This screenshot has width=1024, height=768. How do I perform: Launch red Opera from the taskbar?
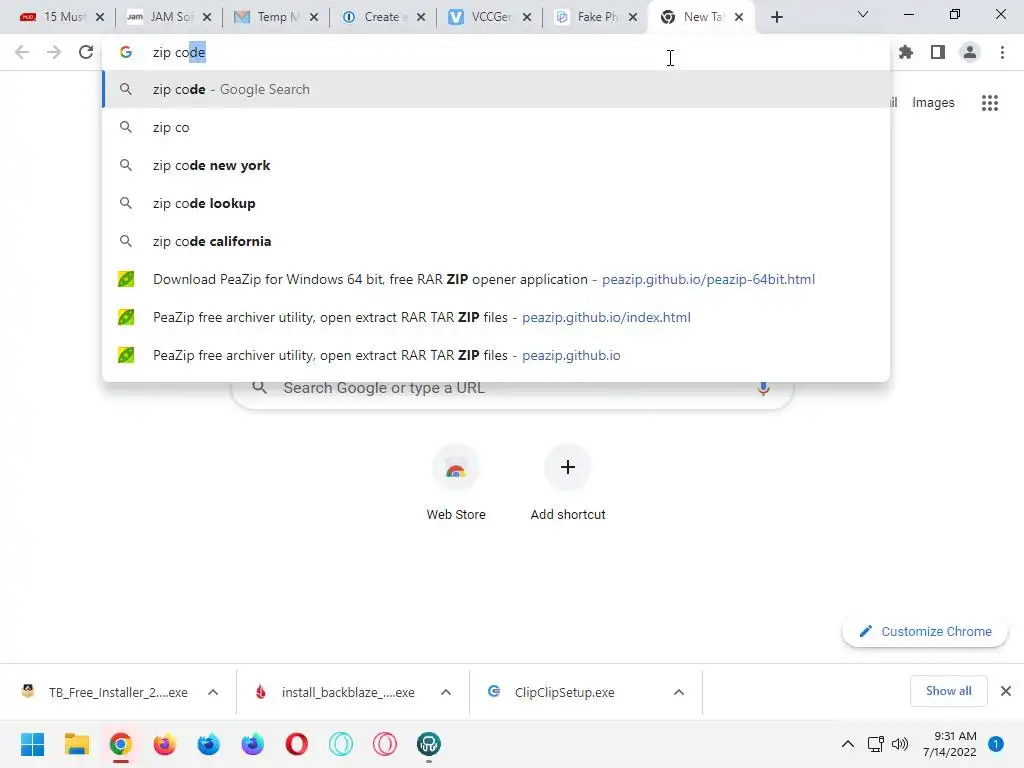tap(296, 744)
